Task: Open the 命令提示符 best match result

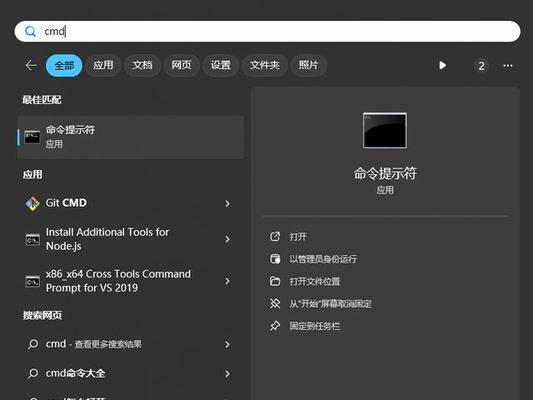Action: click(131, 137)
